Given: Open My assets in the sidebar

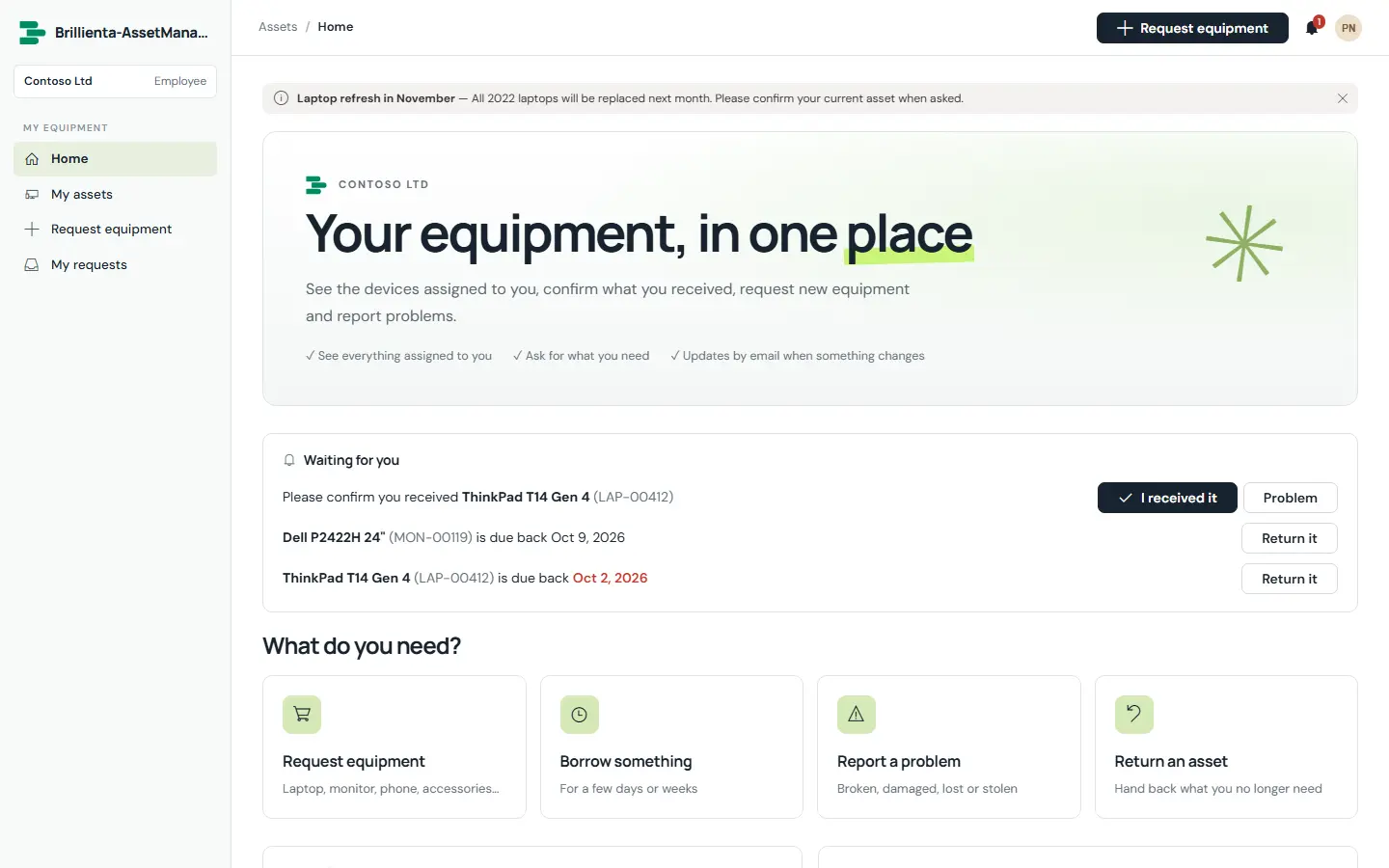Looking at the screenshot, I should coord(115,194).
